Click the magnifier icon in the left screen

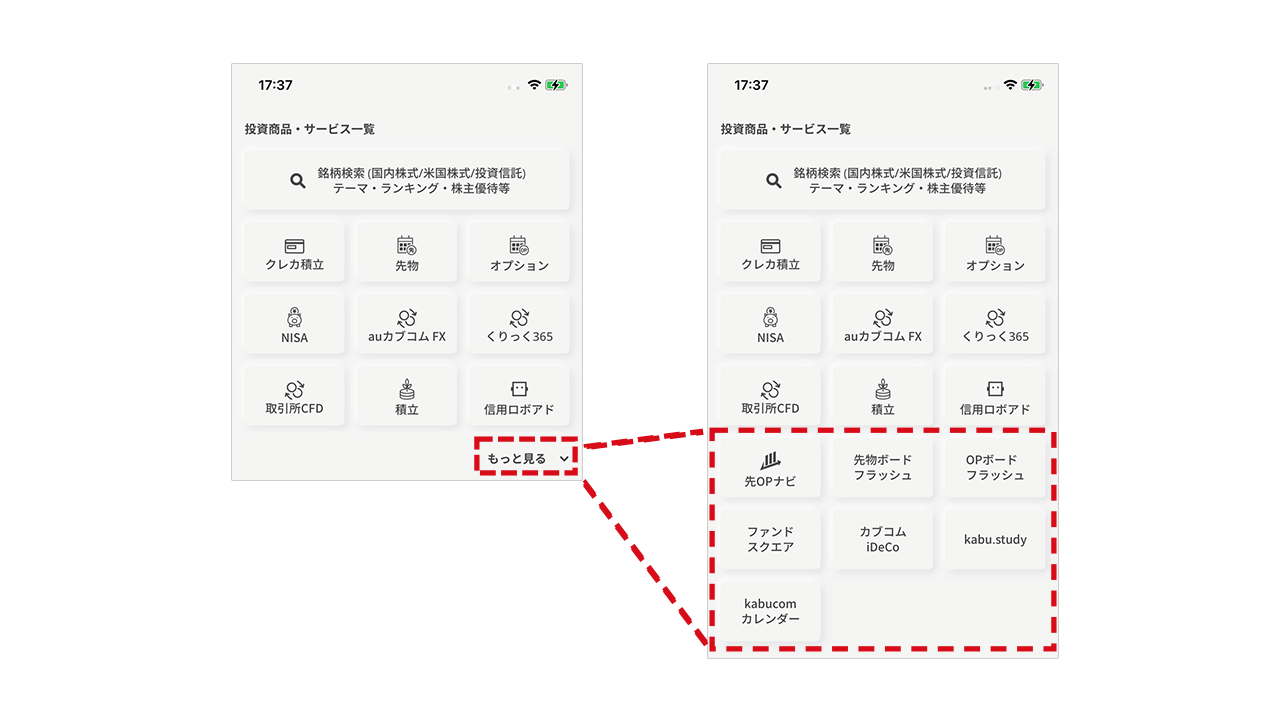coord(297,181)
